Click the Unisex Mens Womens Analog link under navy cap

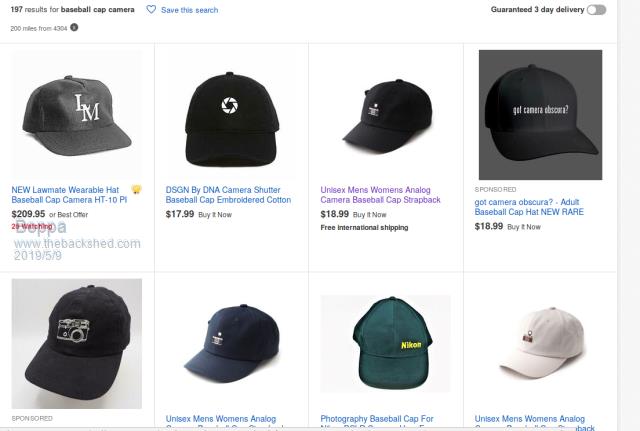pos(221,419)
